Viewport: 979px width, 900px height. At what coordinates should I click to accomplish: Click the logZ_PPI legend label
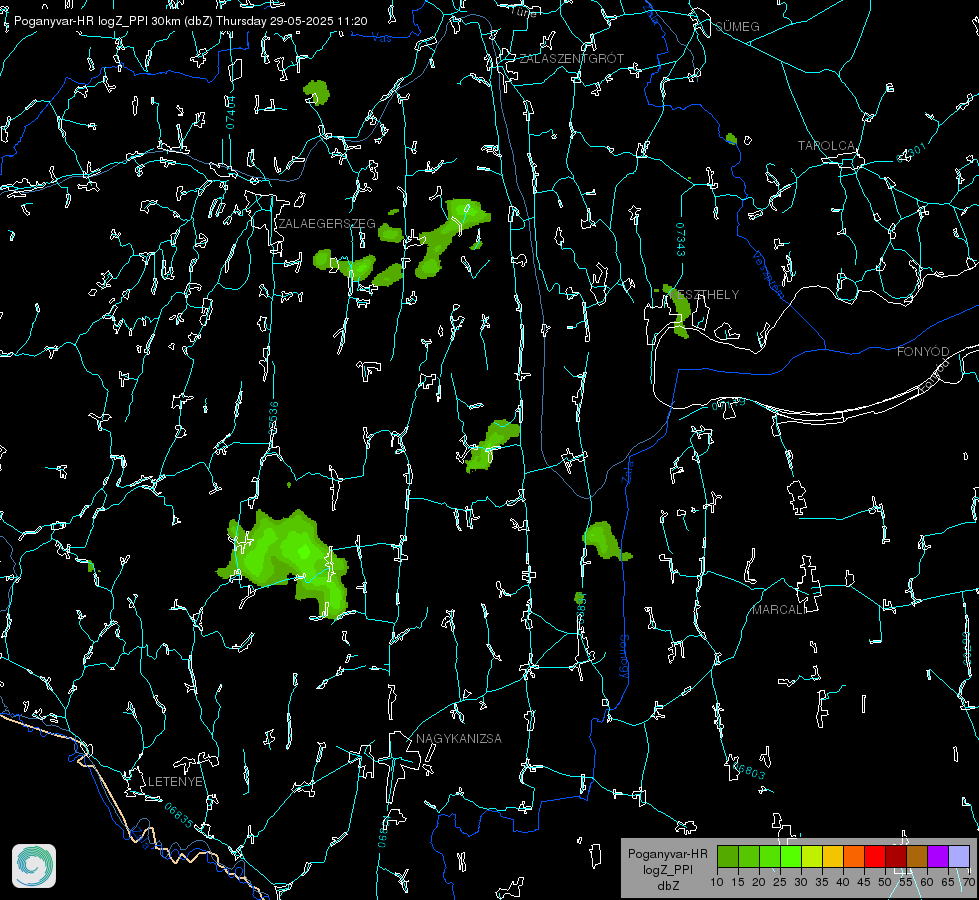tap(668, 869)
